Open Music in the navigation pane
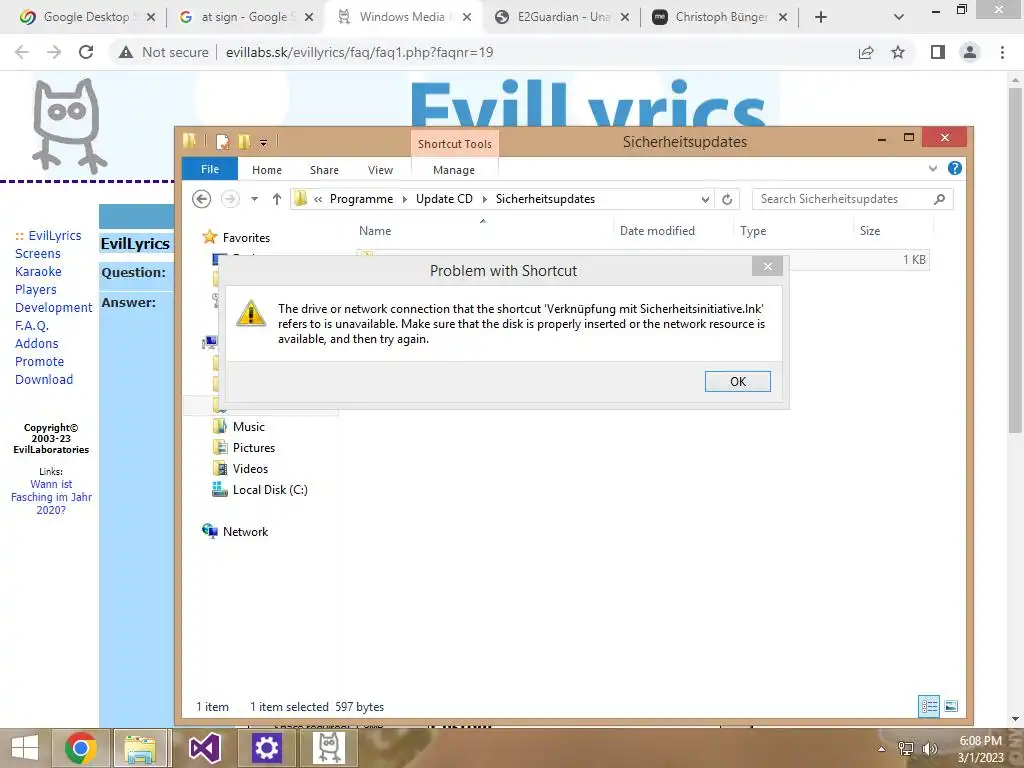Viewport: 1024px width, 768px height. (x=248, y=426)
